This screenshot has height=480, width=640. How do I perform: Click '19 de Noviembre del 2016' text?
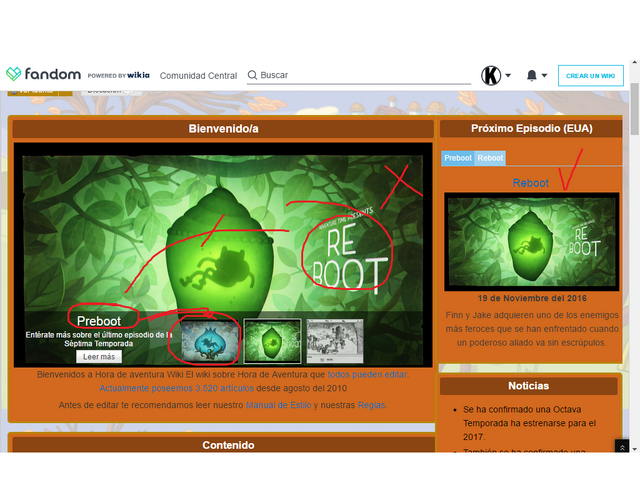coord(532,298)
